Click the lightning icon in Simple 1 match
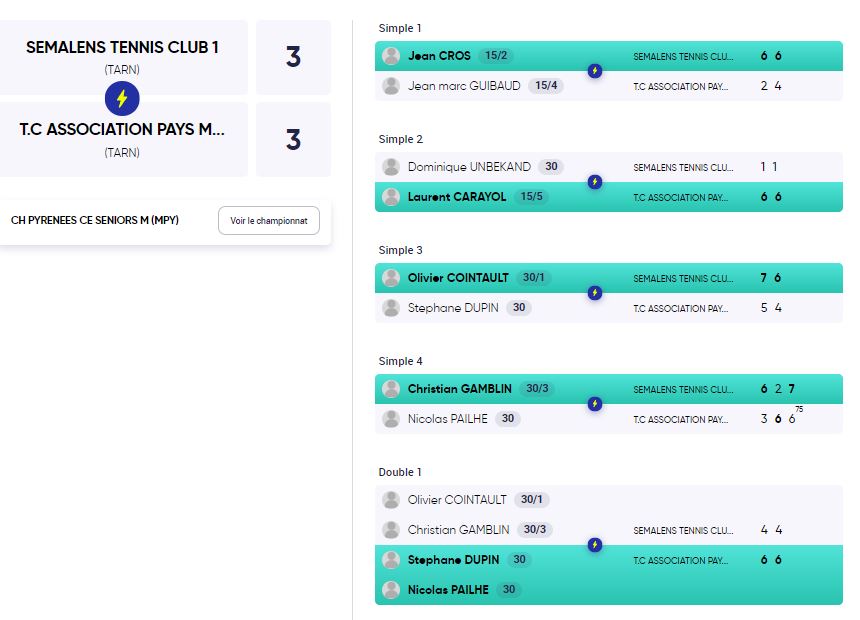The image size is (860, 620). coord(595,71)
